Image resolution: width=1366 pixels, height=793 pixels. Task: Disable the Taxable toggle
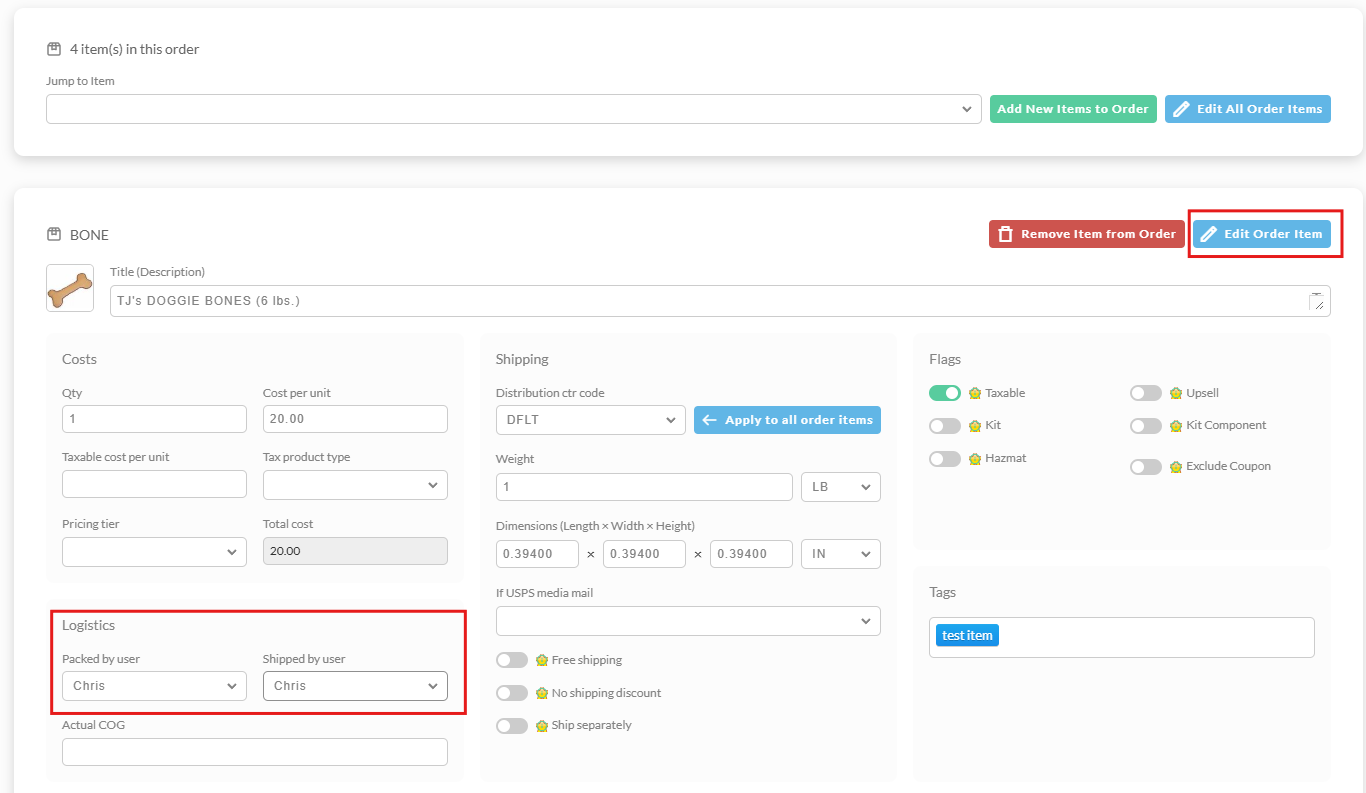(945, 393)
